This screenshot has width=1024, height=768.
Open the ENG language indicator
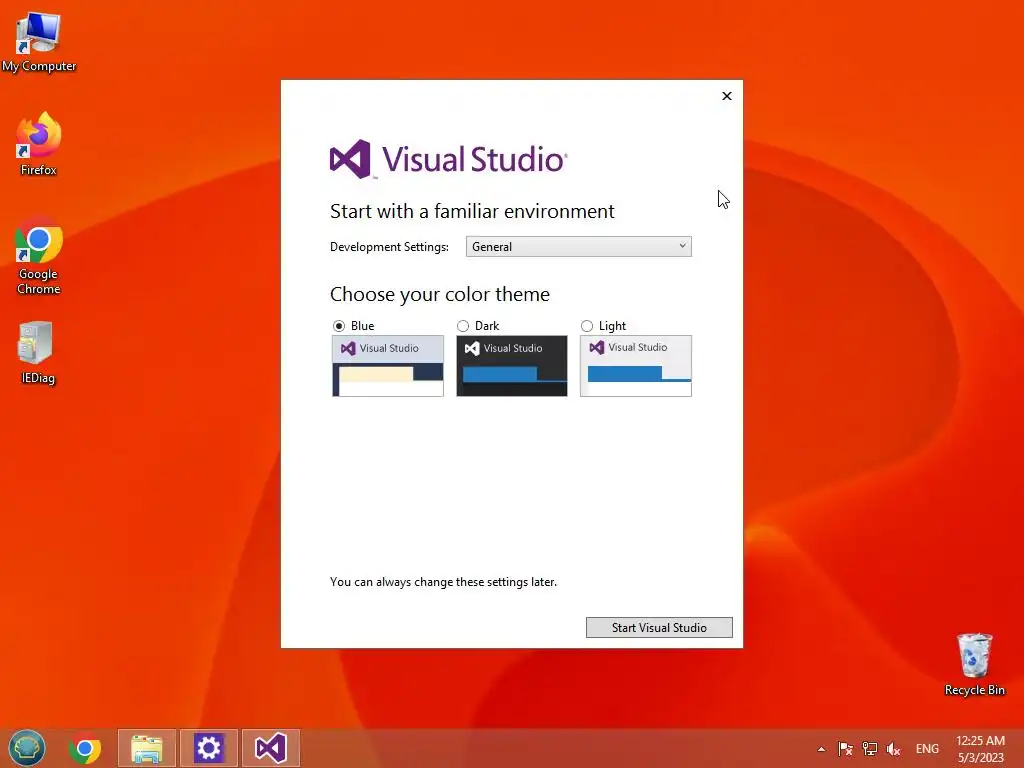[927, 749]
